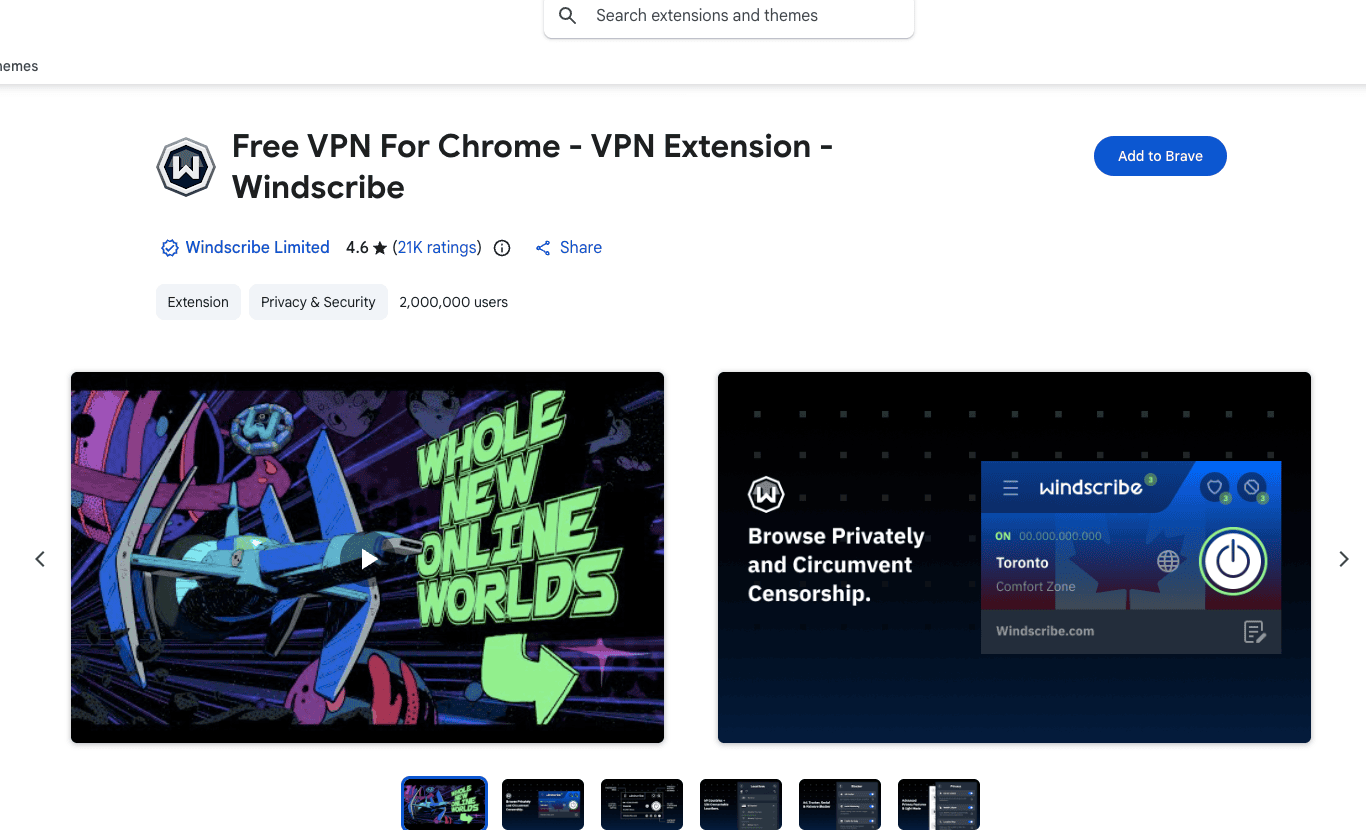Viewport: 1366px width, 830px height.
Task: Select the second Browse Privately thumbnail
Action: point(543,804)
